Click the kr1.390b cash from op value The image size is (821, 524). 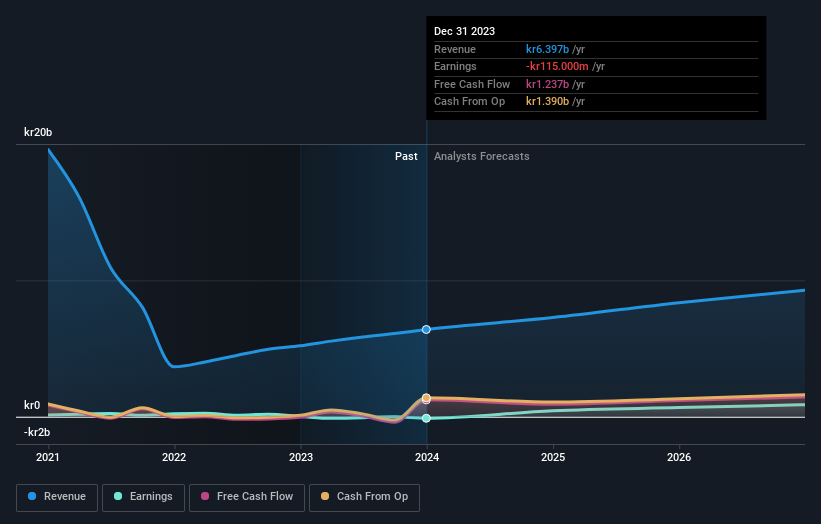click(x=547, y=102)
